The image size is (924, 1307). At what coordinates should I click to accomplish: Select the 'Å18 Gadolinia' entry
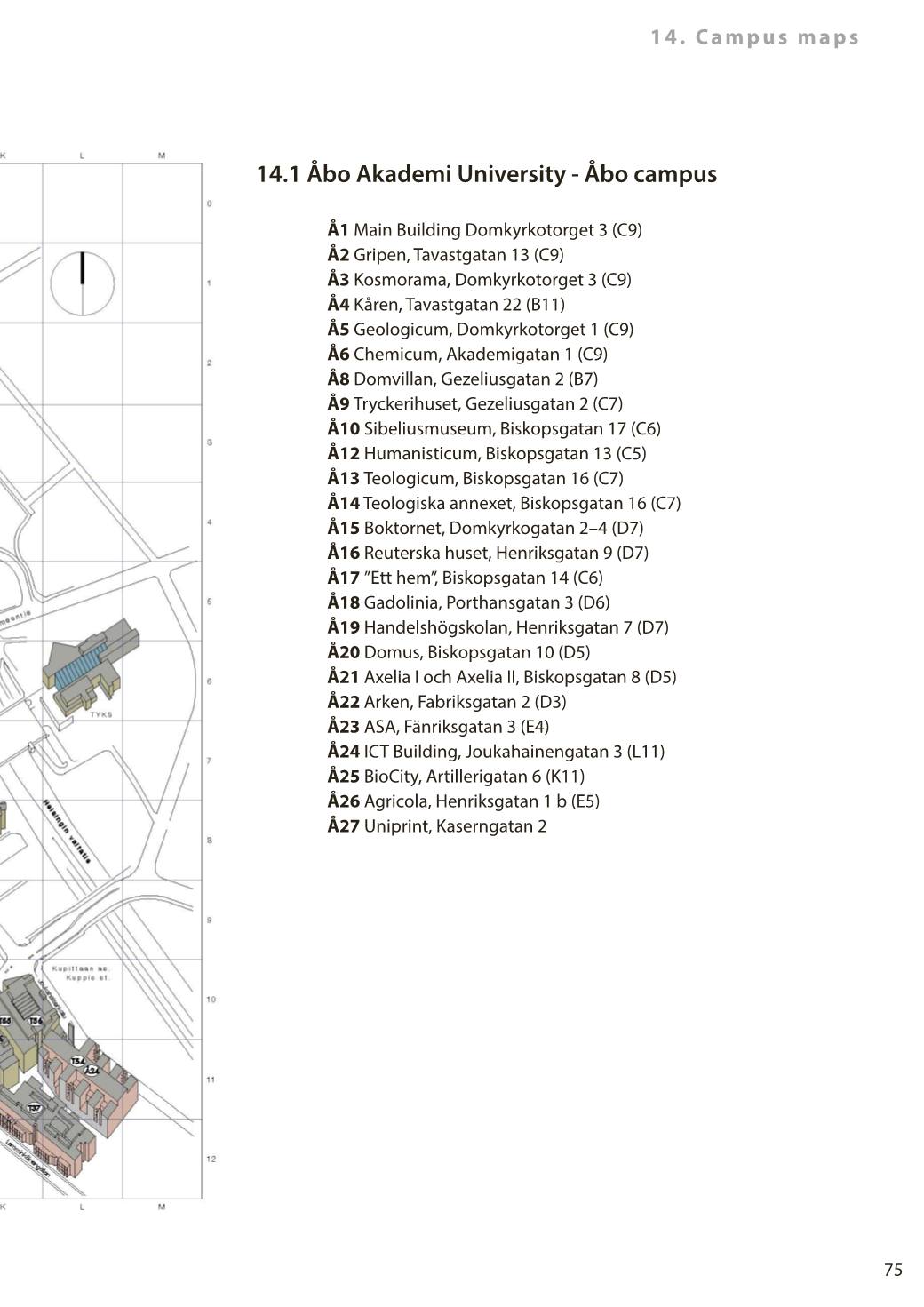click(x=469, y=603)
